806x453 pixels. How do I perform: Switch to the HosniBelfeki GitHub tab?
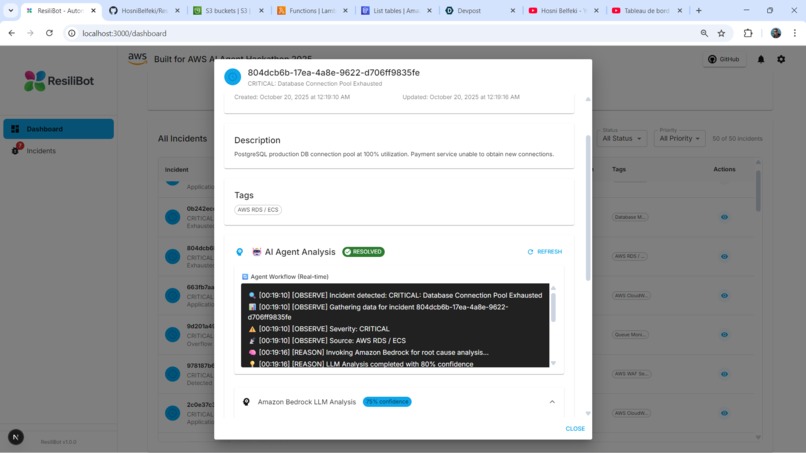145,10
